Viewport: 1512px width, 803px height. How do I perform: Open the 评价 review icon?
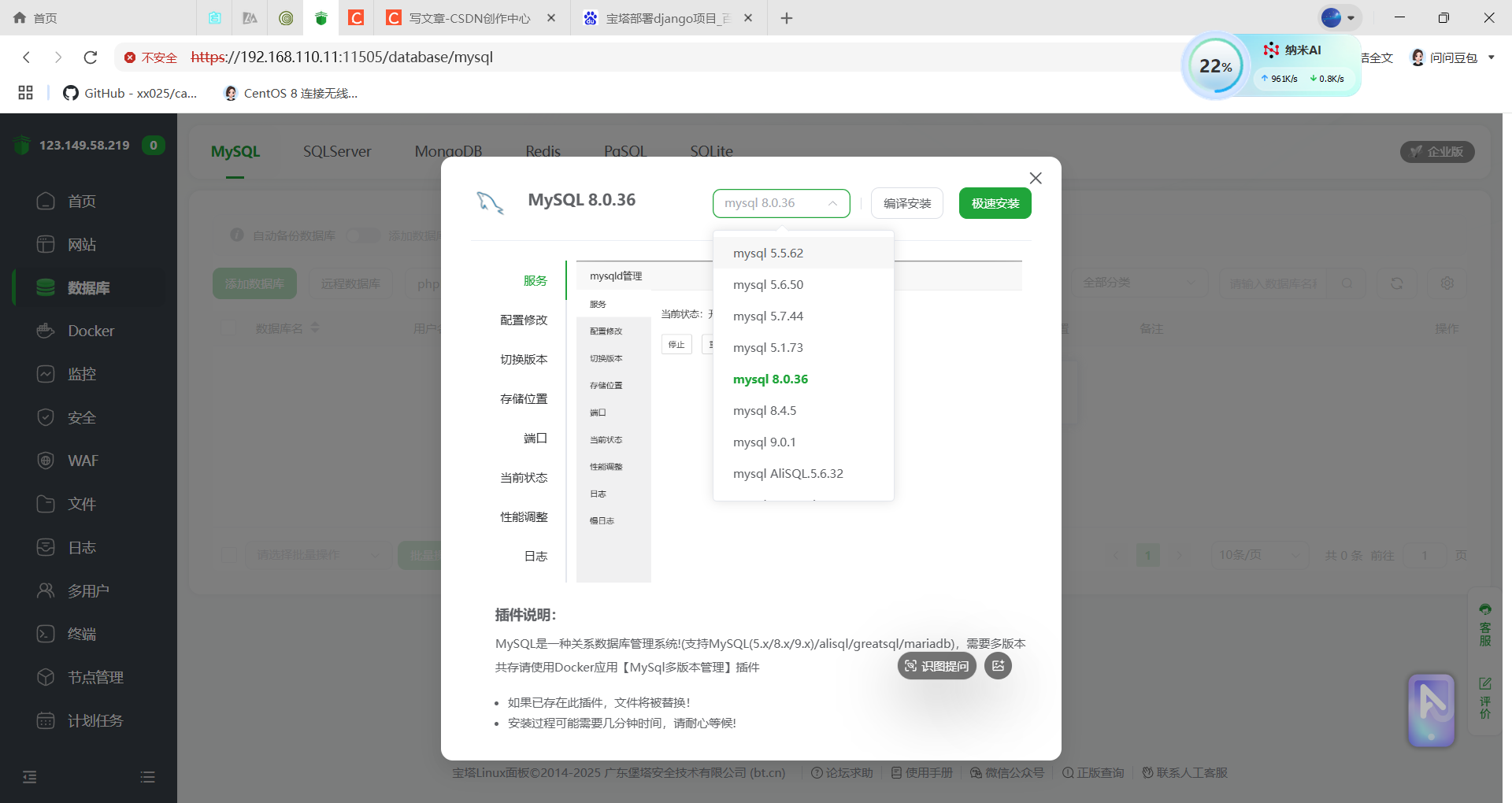coord(1485,698)
